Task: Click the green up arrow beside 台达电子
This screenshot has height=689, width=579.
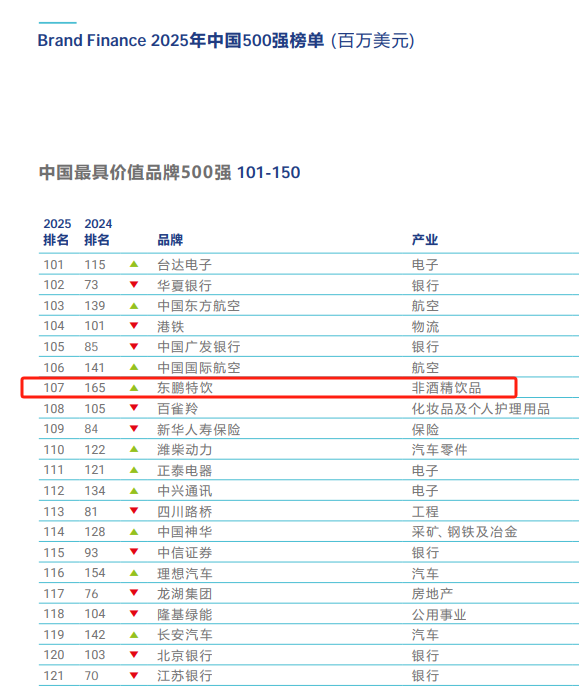Action: 134,264
